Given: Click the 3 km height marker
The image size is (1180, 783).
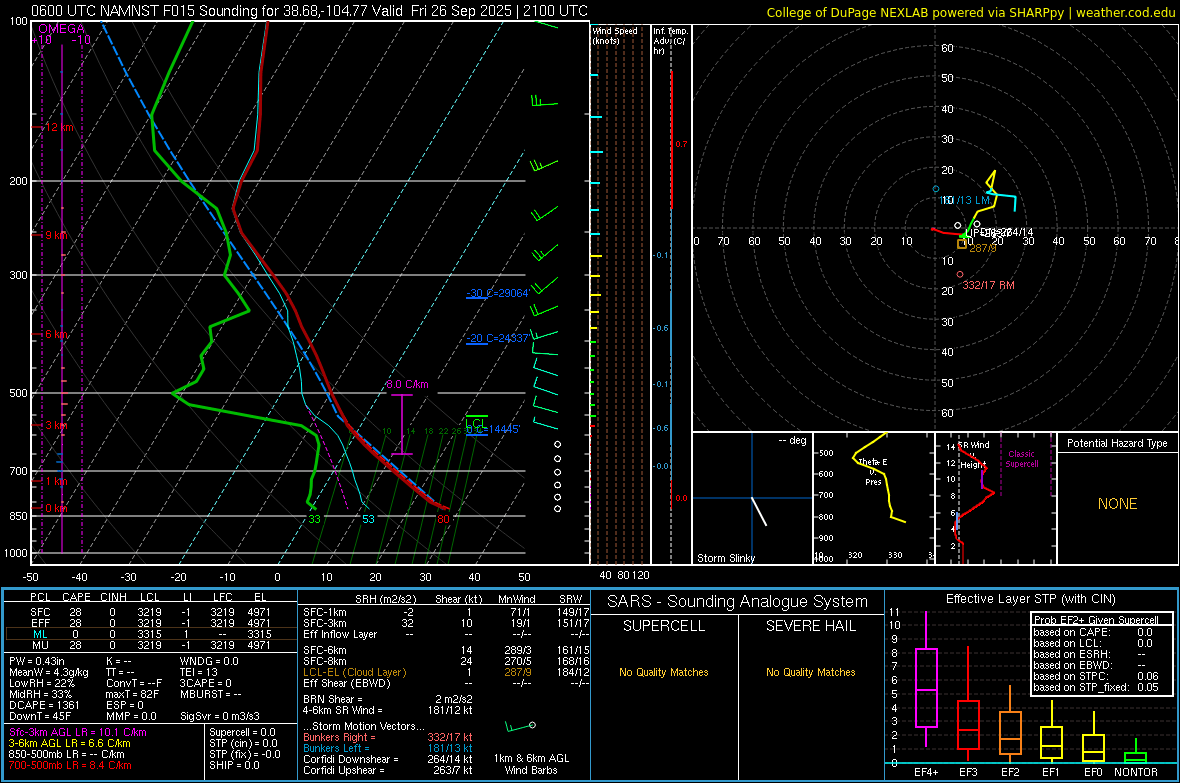Looking at the screenshot, I should pyautogui.click(x=54, y=425).
